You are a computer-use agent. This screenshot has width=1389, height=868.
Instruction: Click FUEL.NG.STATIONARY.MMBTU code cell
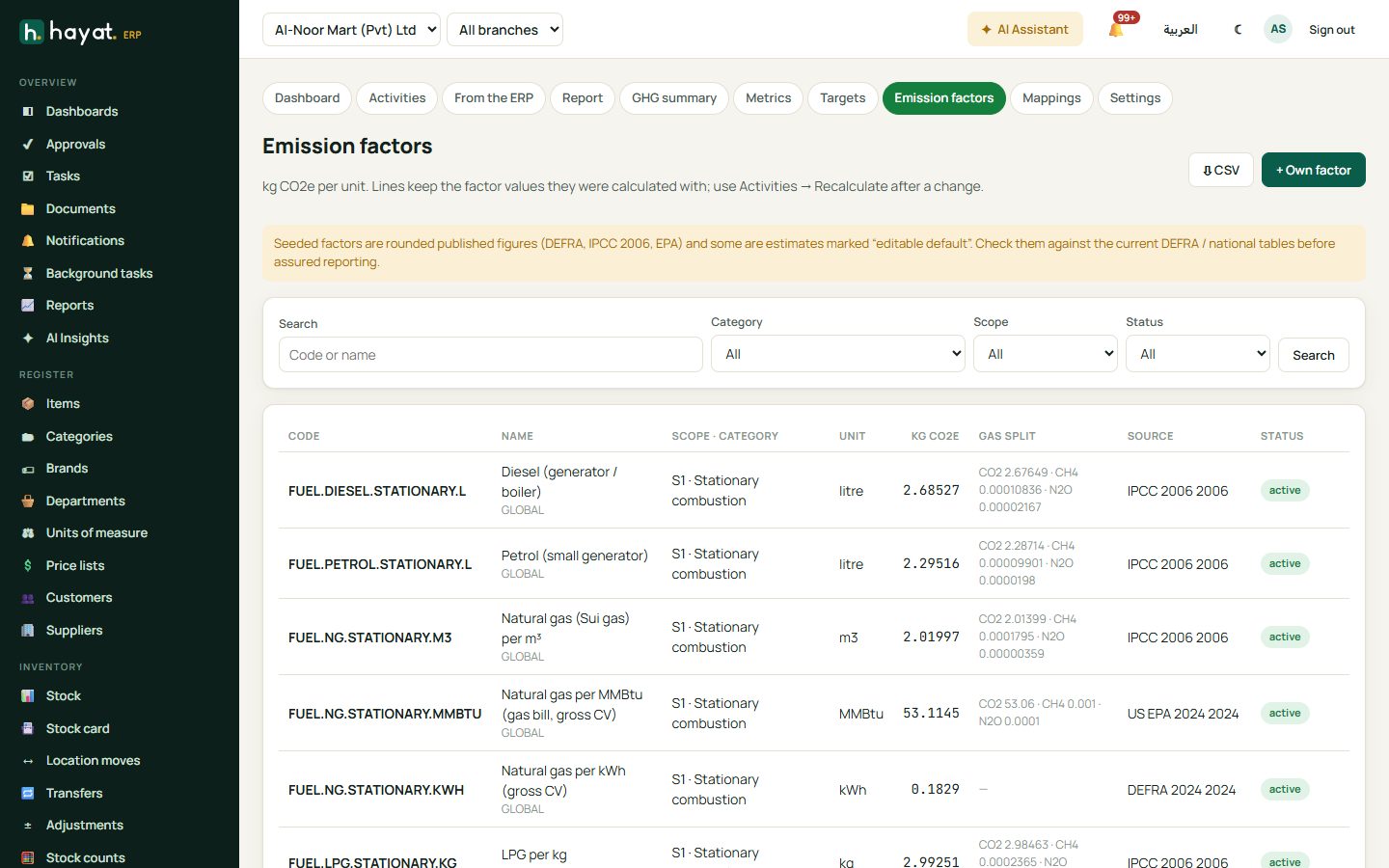385,714
